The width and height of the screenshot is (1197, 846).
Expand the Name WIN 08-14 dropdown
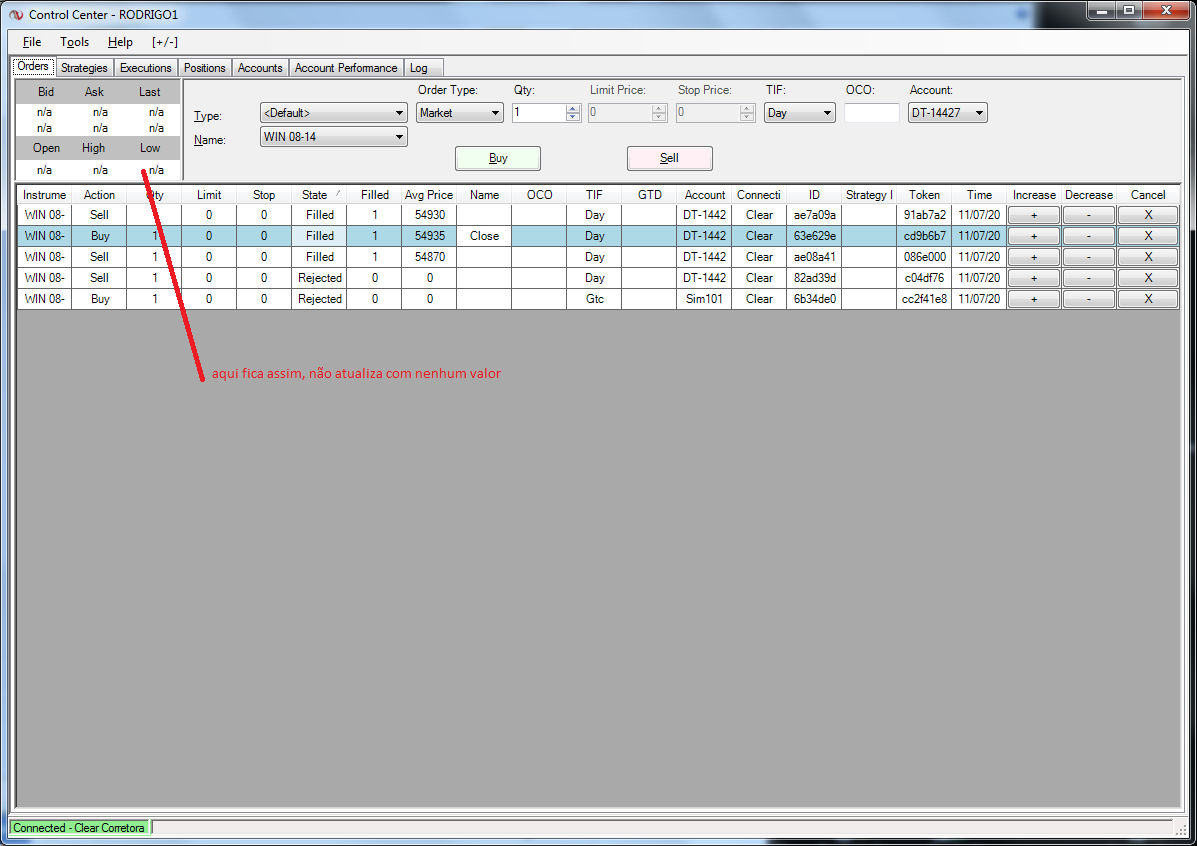pyautogui.click(x=334, y=137)
